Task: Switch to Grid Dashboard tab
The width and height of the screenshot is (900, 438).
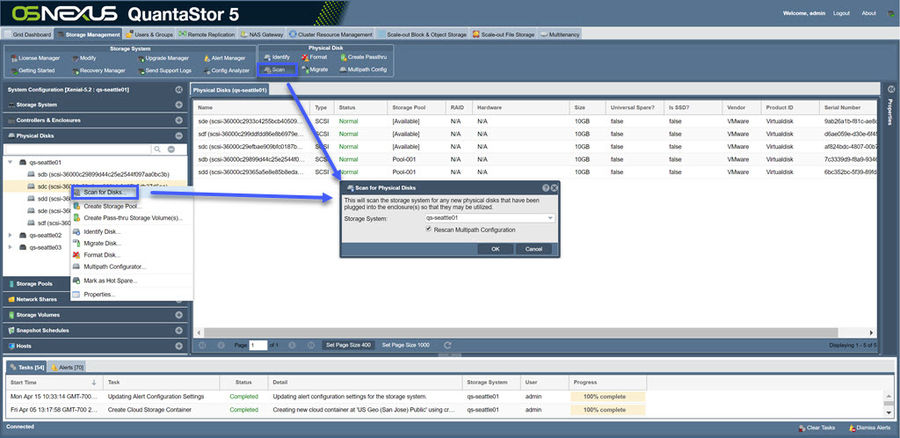Action: 28,34
